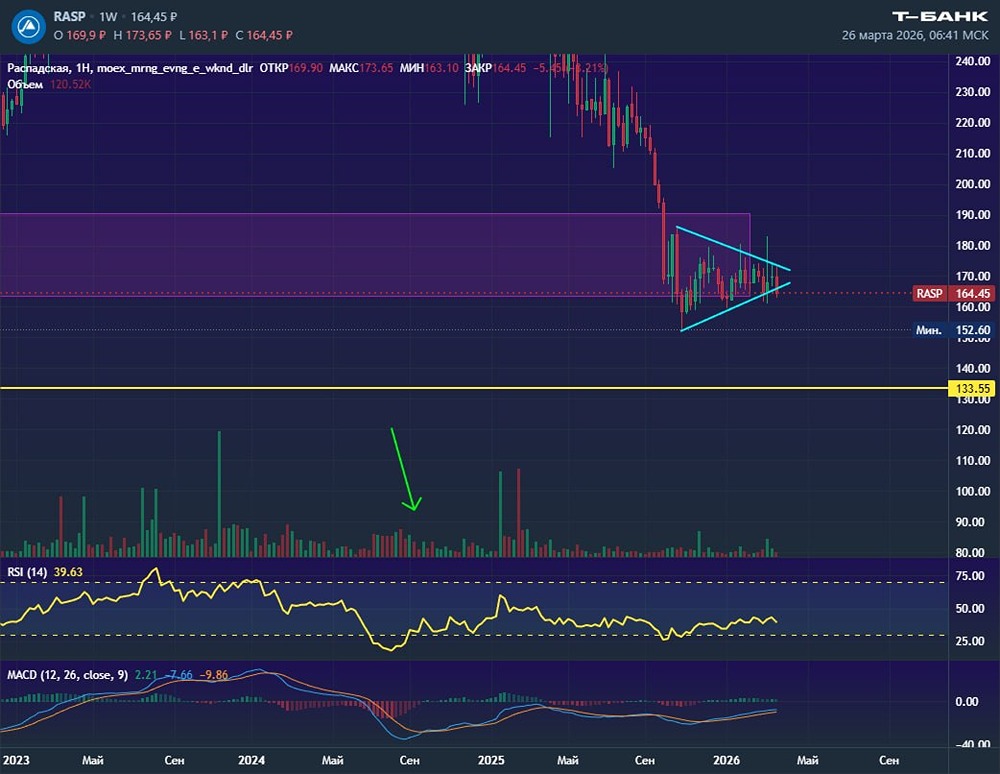
Task: Open the 1W timeframe label in header
Action: (x=108, y=17)
